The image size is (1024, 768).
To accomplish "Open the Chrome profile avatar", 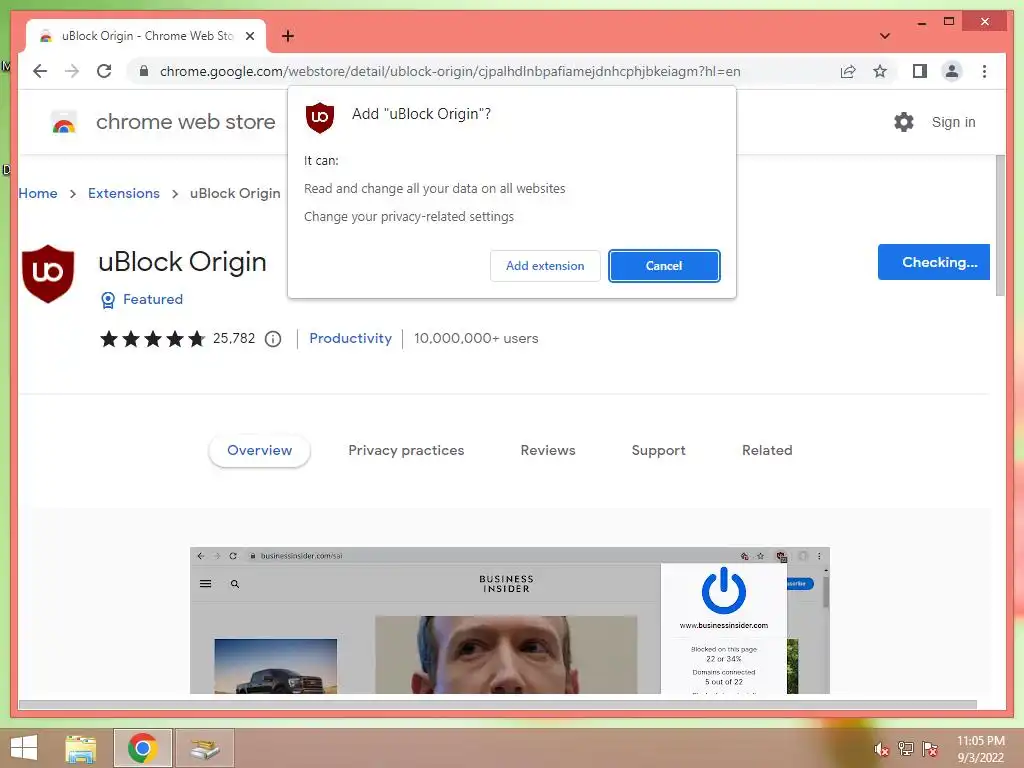I will point(952,71).
